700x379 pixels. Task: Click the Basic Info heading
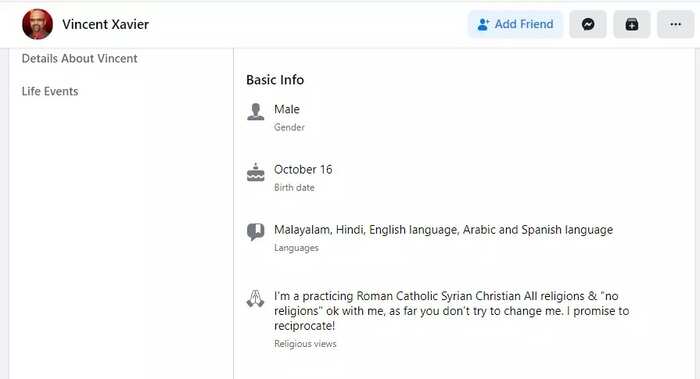coord(275,80)
